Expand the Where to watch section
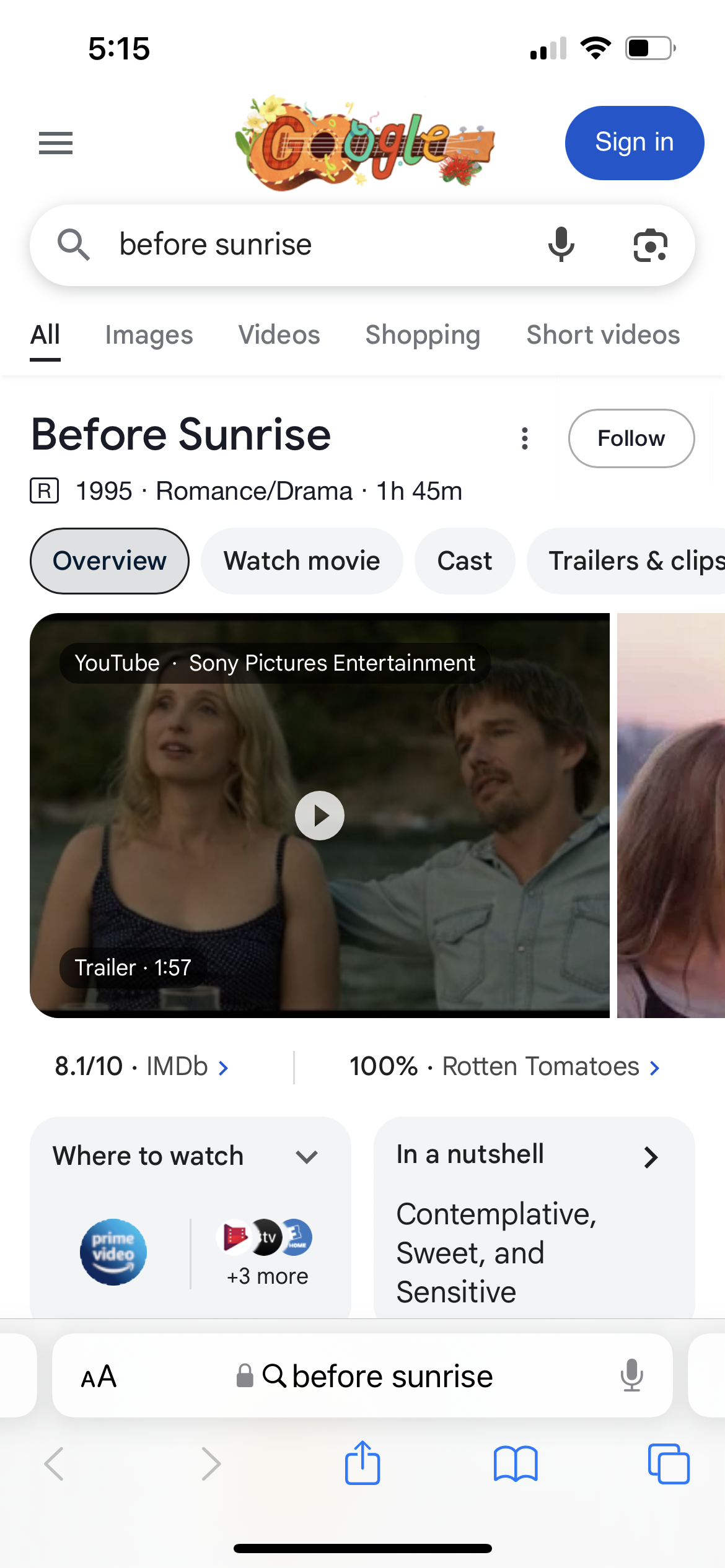This screenshot has width=725, height=1568. [307, 1156]
